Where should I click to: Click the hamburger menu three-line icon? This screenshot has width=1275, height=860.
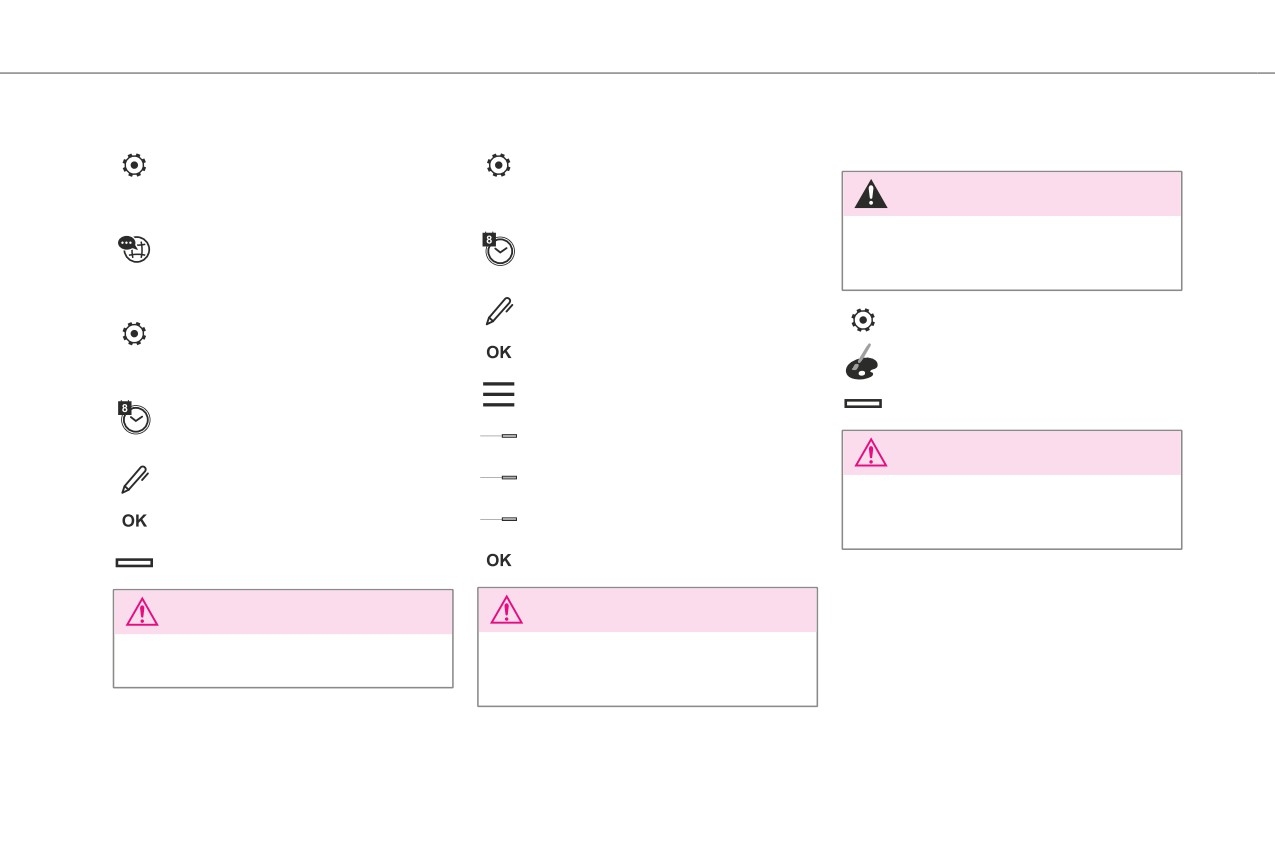498,394
